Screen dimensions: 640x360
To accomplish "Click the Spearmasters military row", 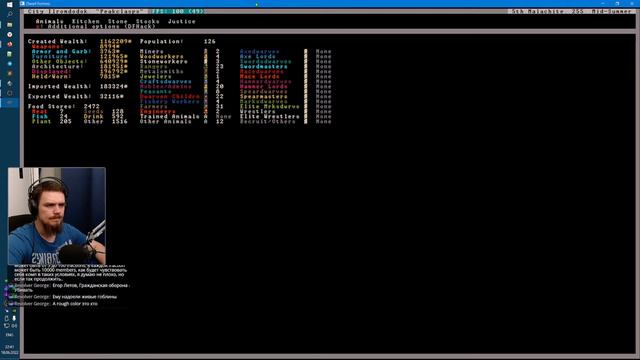I will point(286,96).
